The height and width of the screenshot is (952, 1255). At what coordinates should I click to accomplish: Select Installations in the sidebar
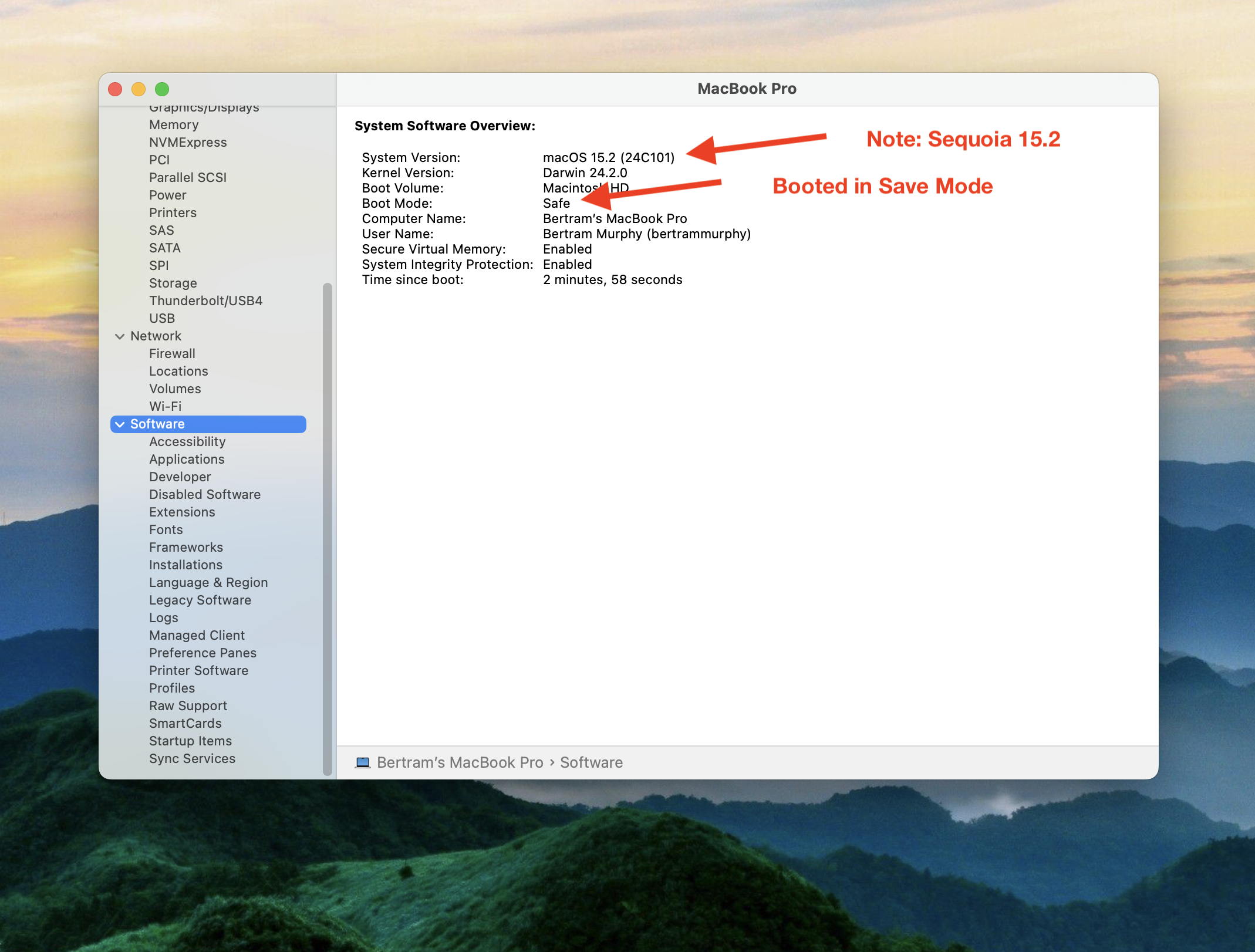pyautogui.click(x=185, y=565)
